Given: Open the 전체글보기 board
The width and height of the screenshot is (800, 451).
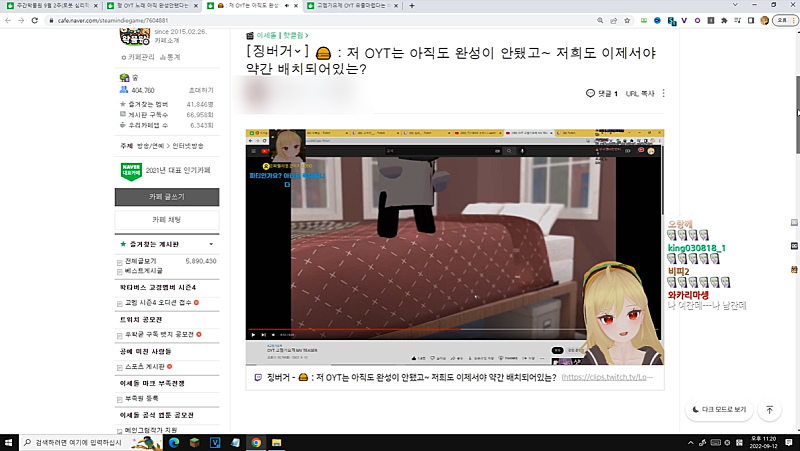Looking at the screenshot, I should click(141, 261).
